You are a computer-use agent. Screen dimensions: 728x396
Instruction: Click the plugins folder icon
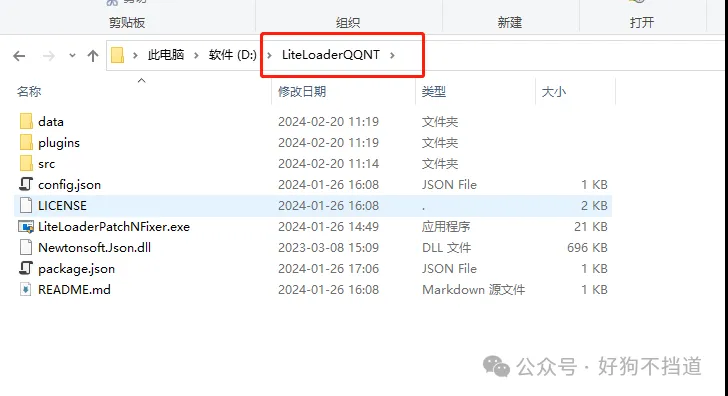click(x=26, y=142)
